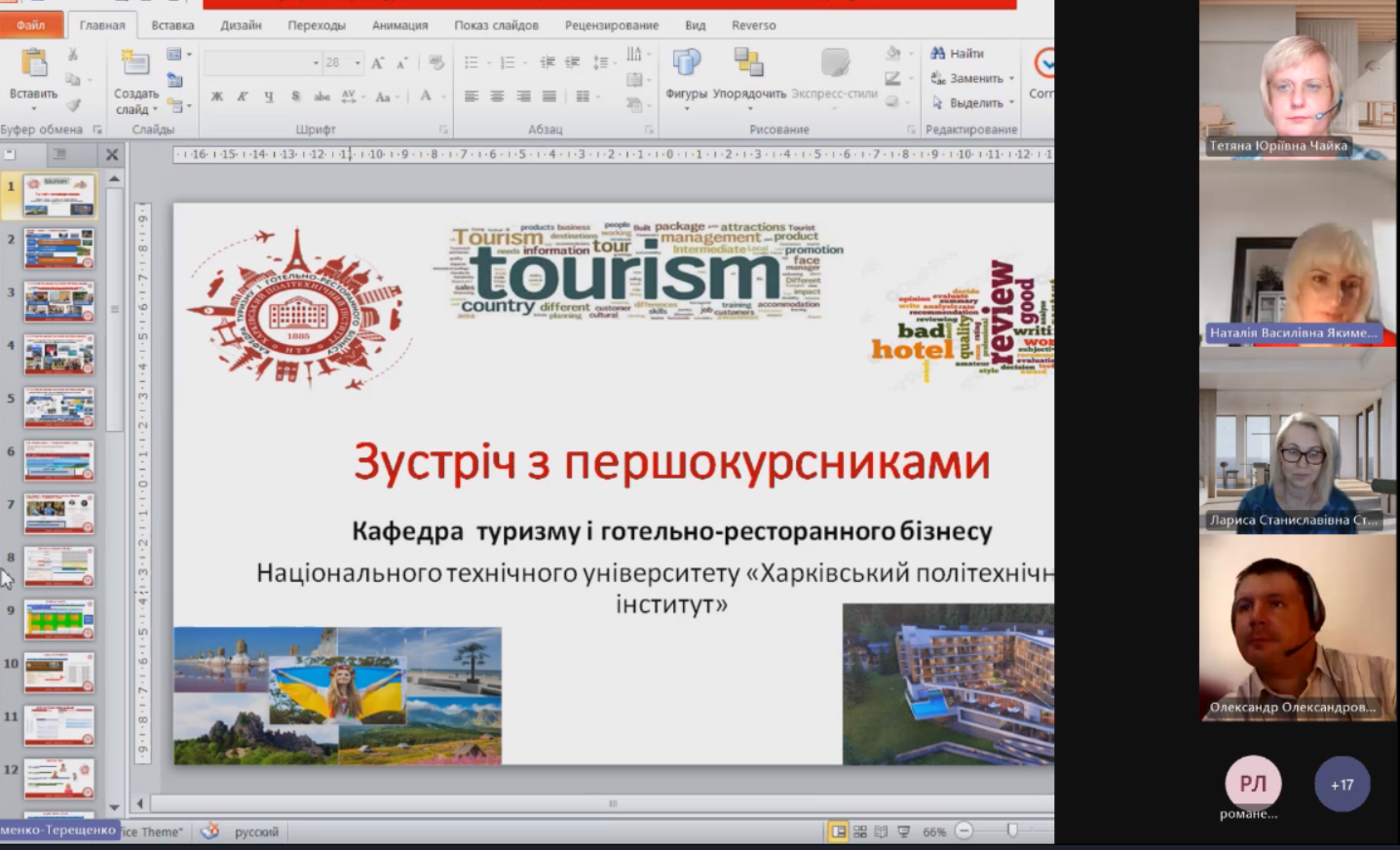
Task: Open the Arrange (Упорядочить) tool
Action: pos(748,63)
